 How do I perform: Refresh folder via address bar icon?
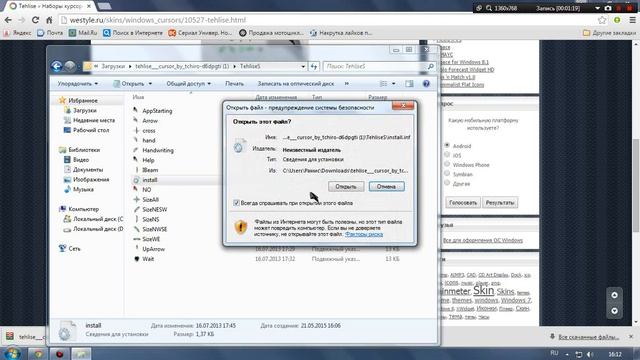click(313, 66)
